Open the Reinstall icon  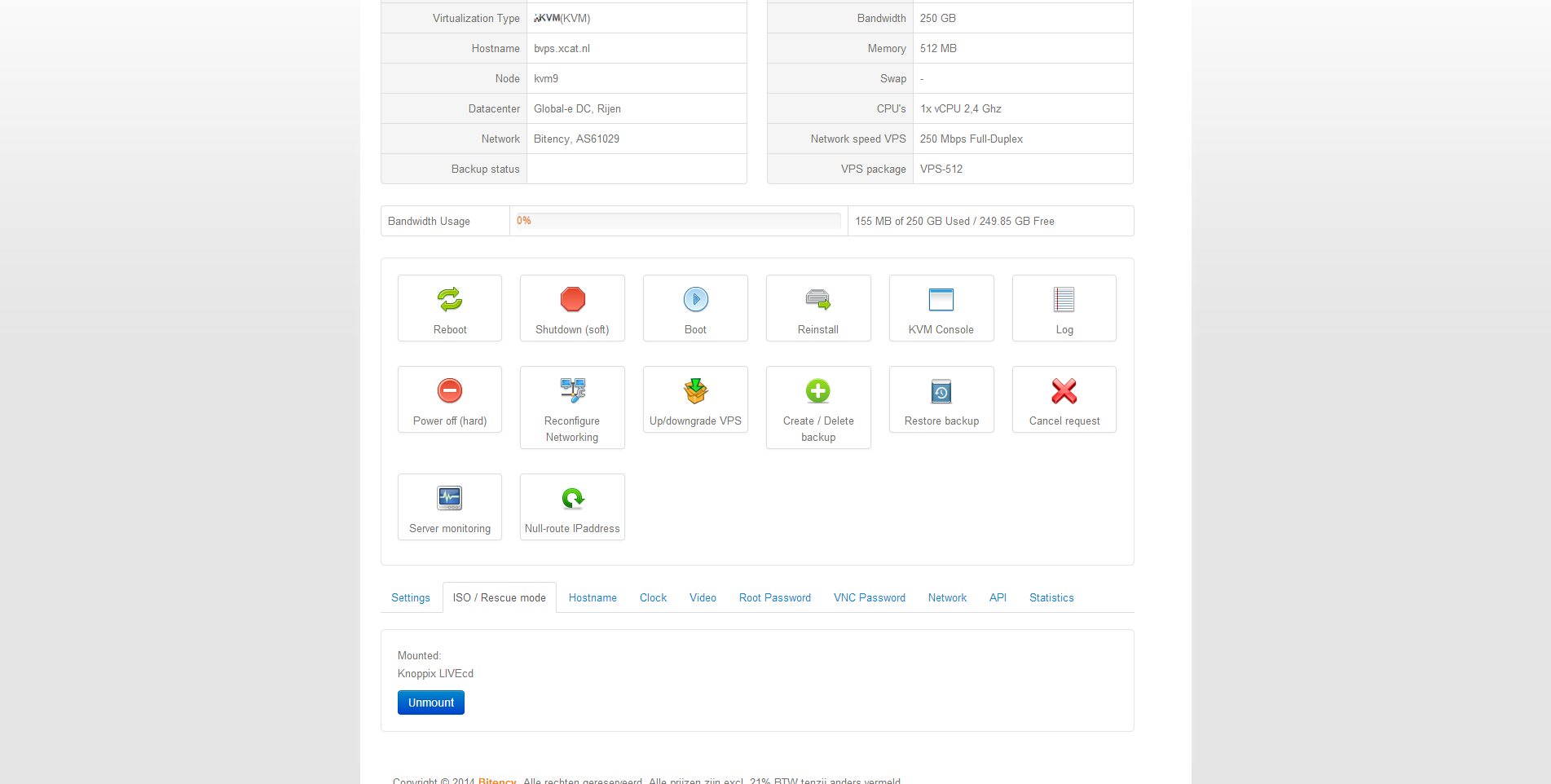(817, 300)
